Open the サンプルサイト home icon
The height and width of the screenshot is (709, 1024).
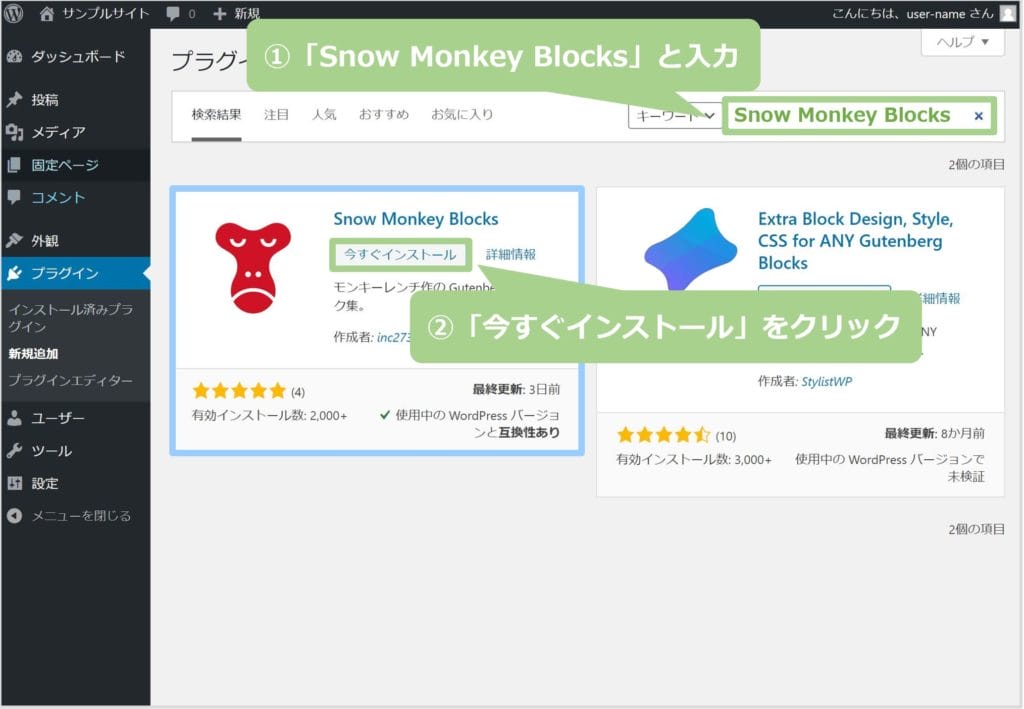[47, 14]
